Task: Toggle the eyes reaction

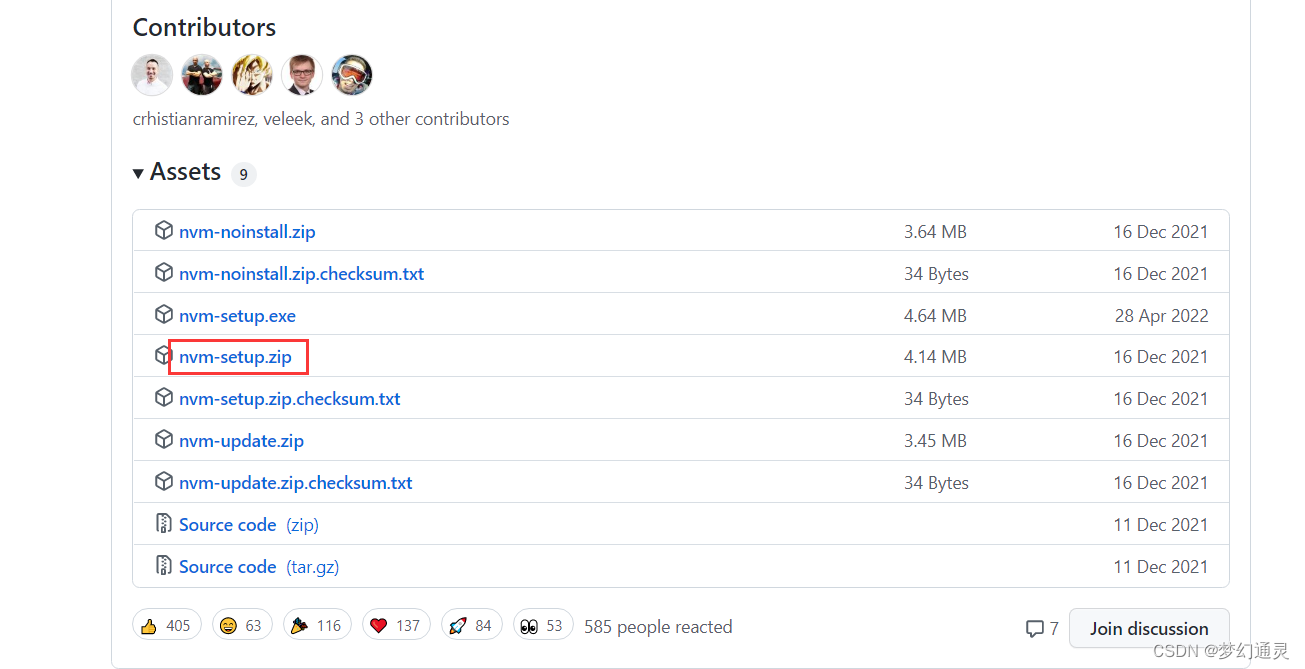Action: point(541,626)
